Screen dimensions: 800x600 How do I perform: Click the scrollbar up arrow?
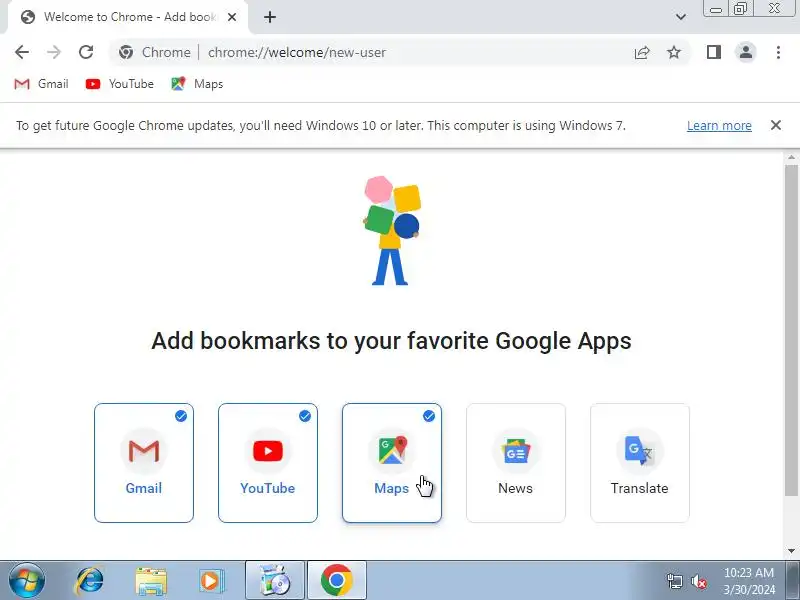(x=791, y=158)
